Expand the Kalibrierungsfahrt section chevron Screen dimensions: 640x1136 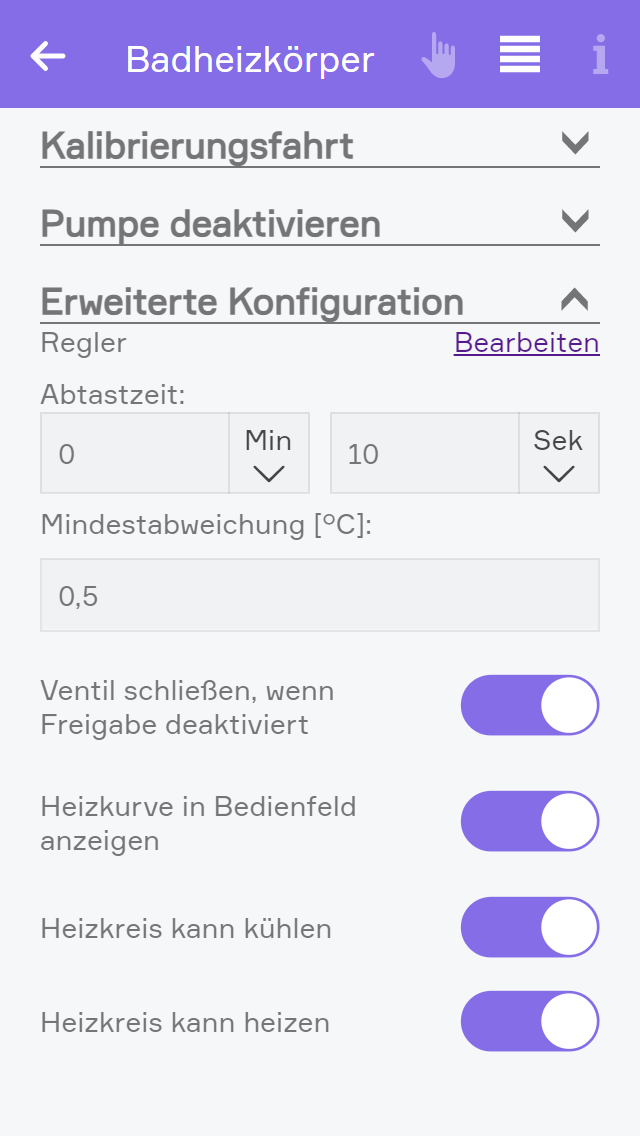point(575,143)
